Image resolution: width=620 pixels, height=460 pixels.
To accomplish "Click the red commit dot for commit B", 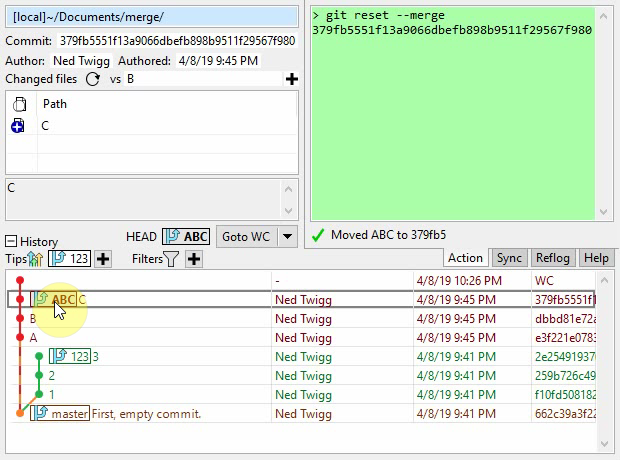I will point(20,318).
